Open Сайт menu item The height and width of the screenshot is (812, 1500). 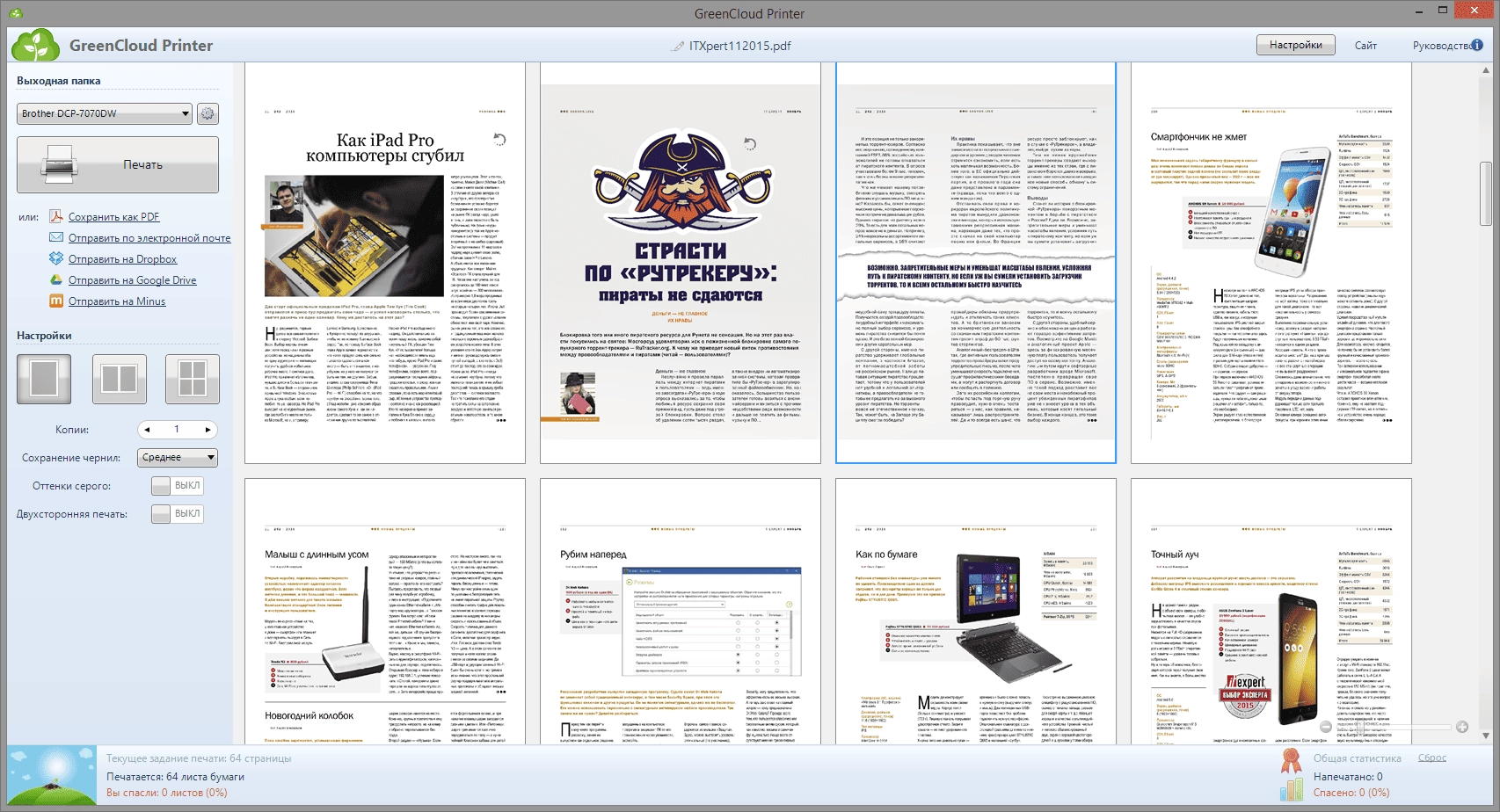[1365, 46]
